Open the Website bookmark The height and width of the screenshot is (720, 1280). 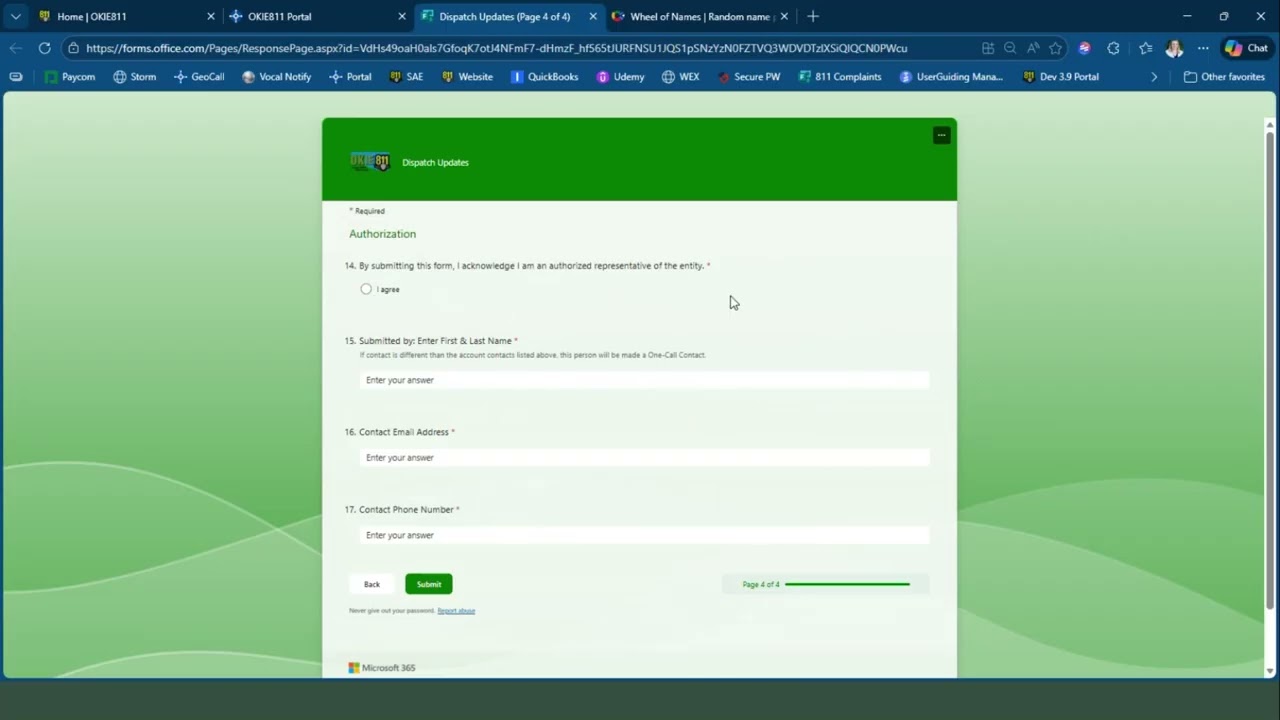pos(467,77)
